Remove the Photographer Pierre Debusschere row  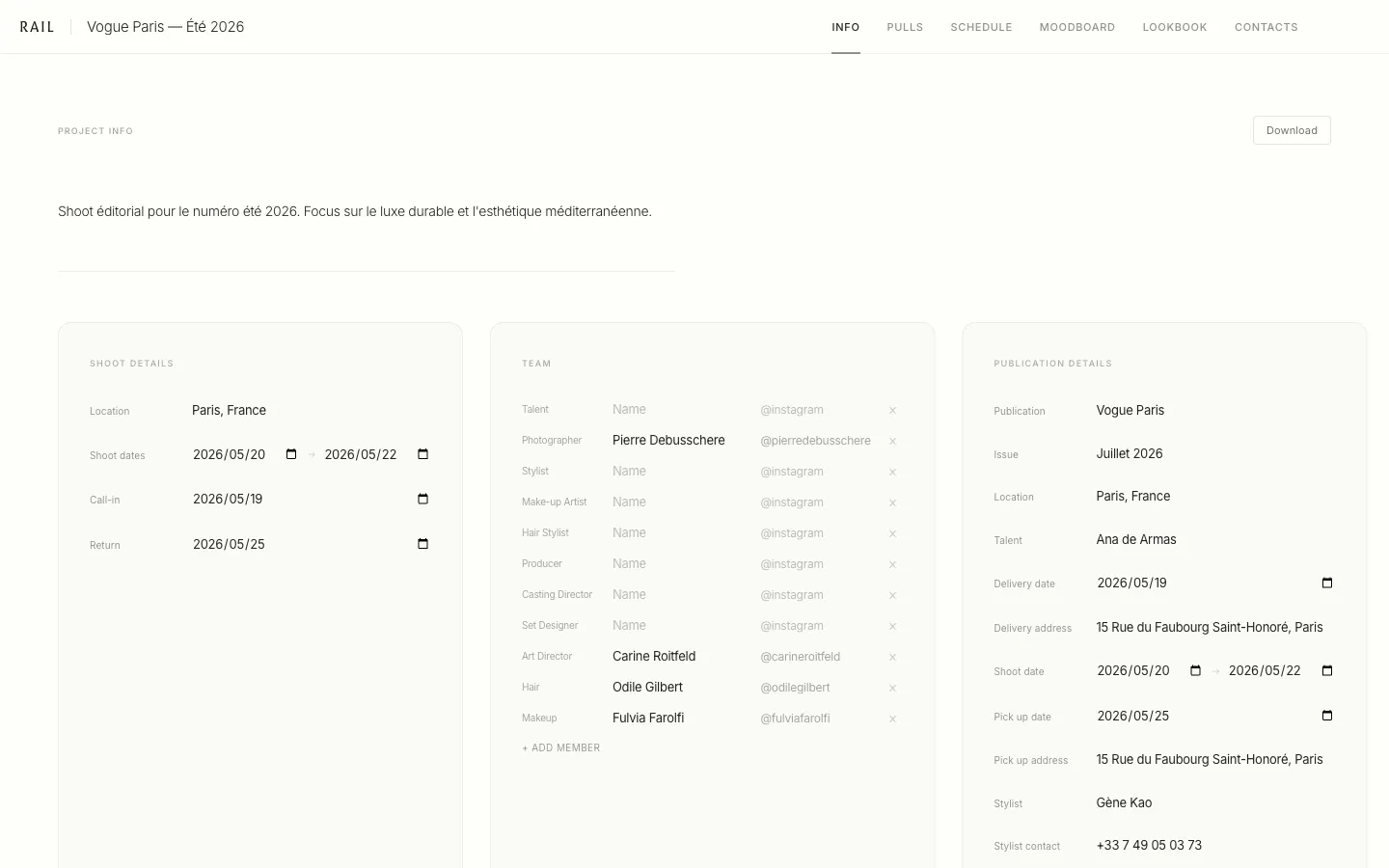(x=892, y=441)
